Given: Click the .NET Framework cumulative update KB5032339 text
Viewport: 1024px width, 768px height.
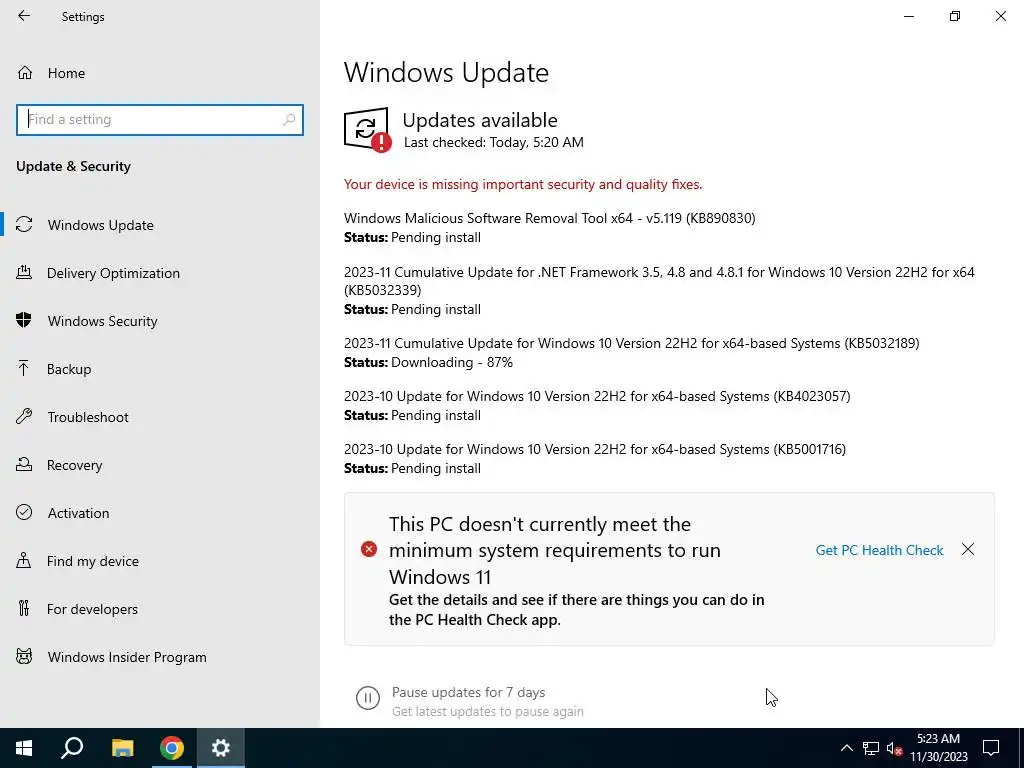Looking at the screenshot, I should (x=659, y=281).
